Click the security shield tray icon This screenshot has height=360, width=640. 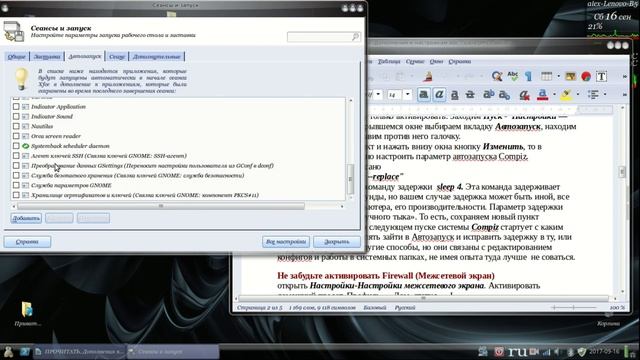582,352
